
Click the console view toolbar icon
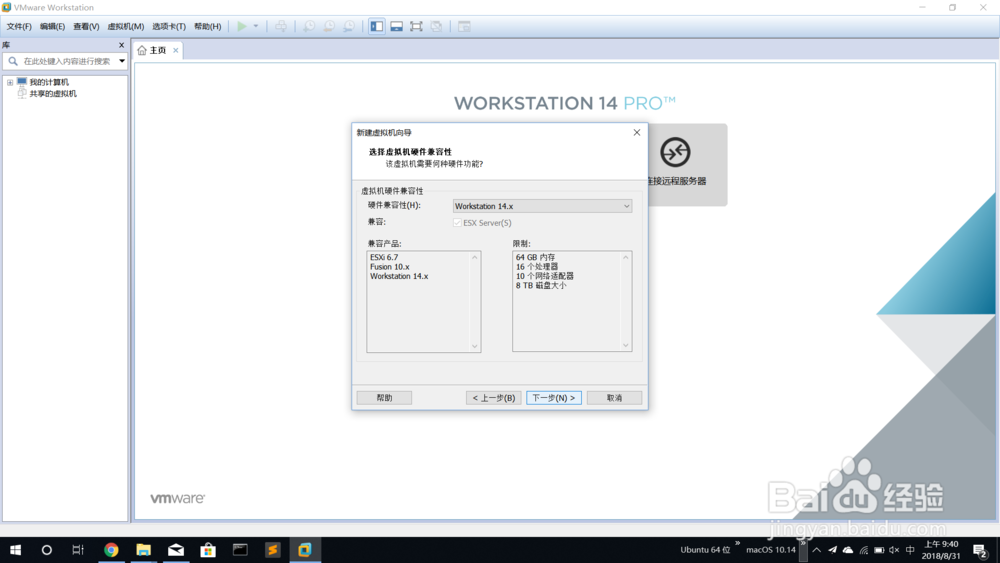click(464, 26)
